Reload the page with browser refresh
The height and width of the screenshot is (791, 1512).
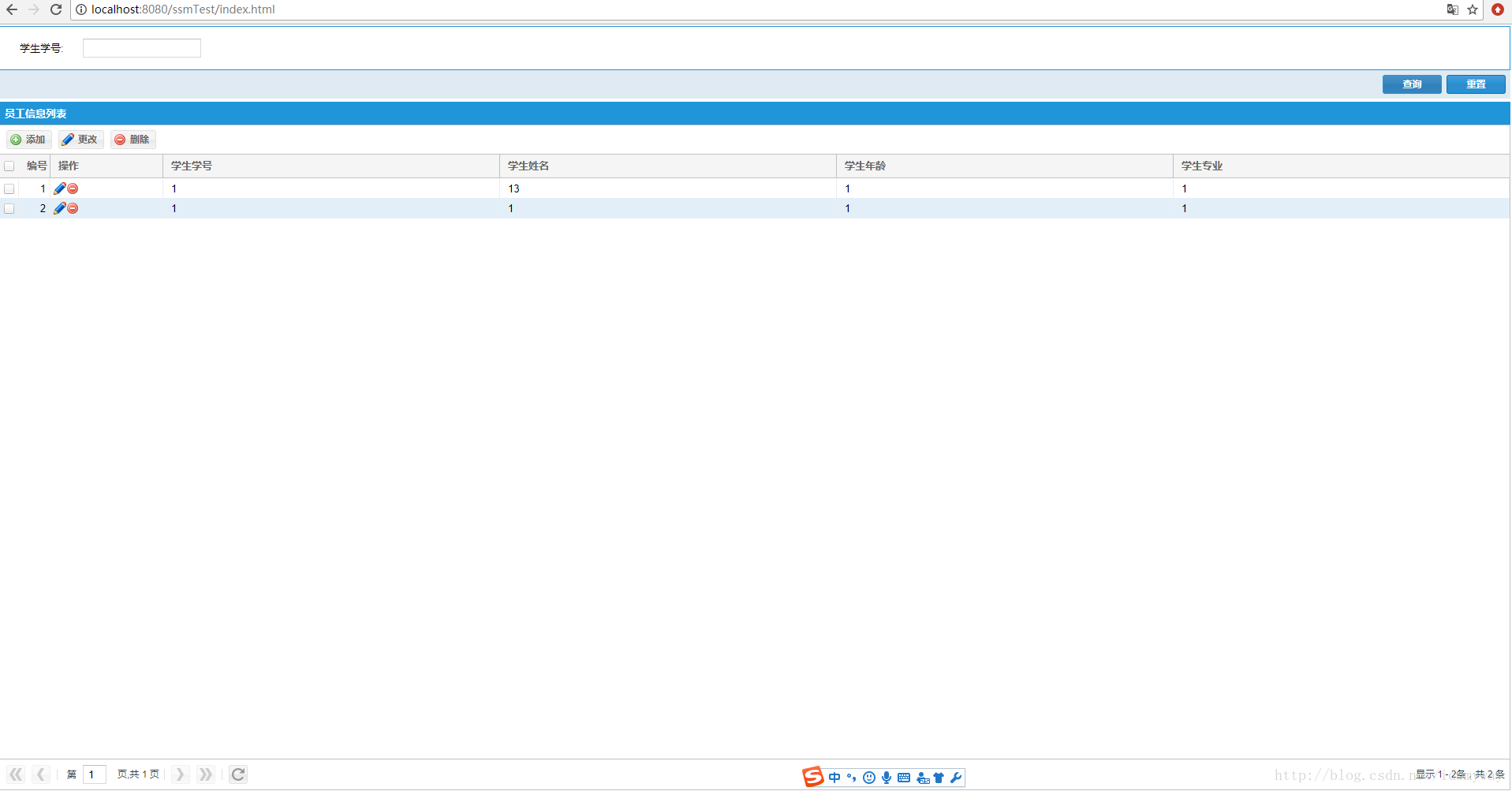(x=56, y=9)
